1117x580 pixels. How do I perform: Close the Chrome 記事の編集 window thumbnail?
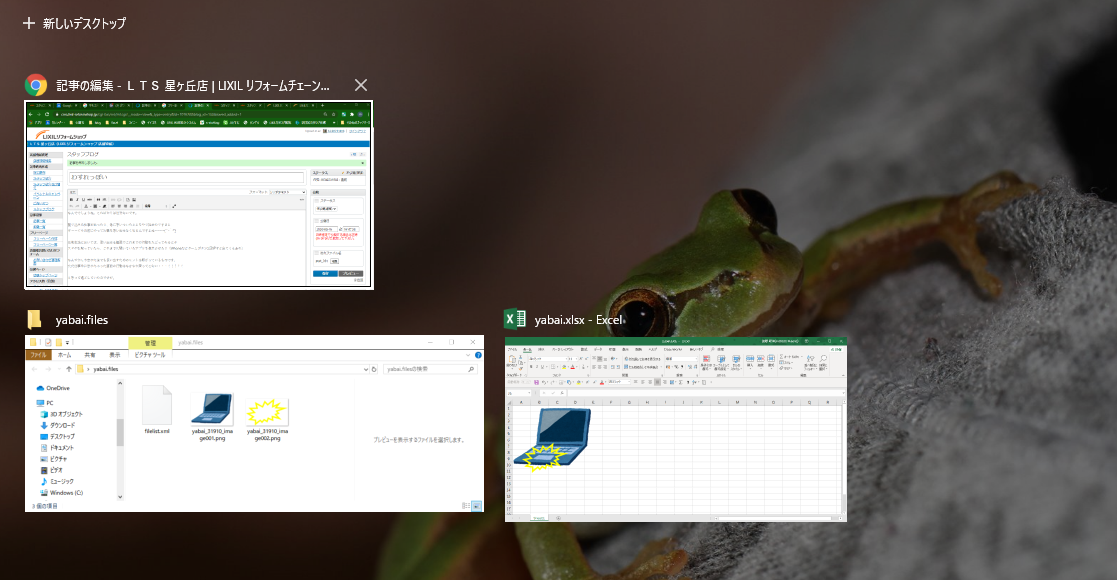(361, 85)
